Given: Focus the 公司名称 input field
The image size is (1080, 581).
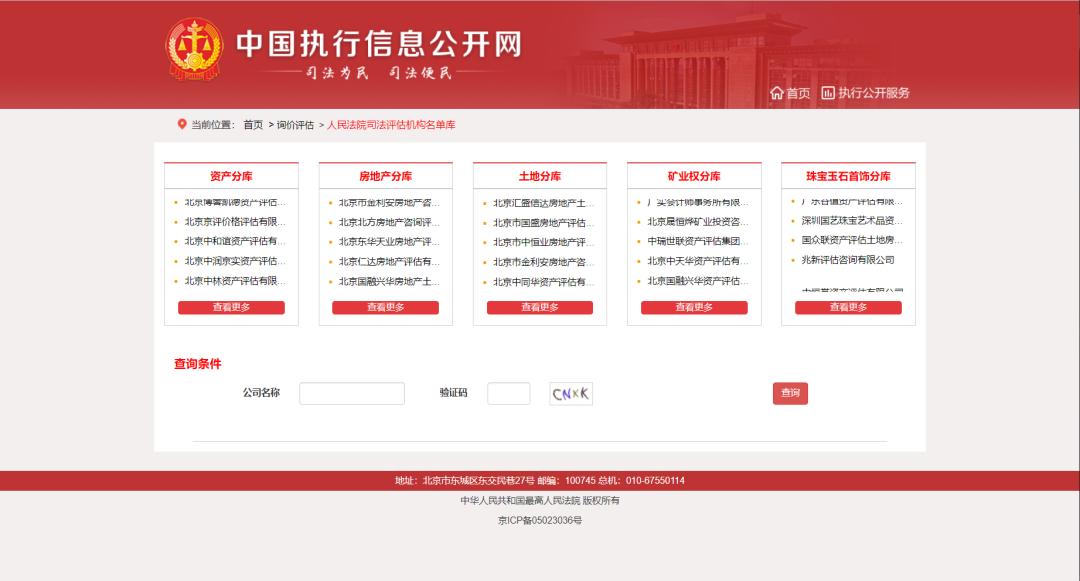Looking at the screenshot, I should [352, 393].
